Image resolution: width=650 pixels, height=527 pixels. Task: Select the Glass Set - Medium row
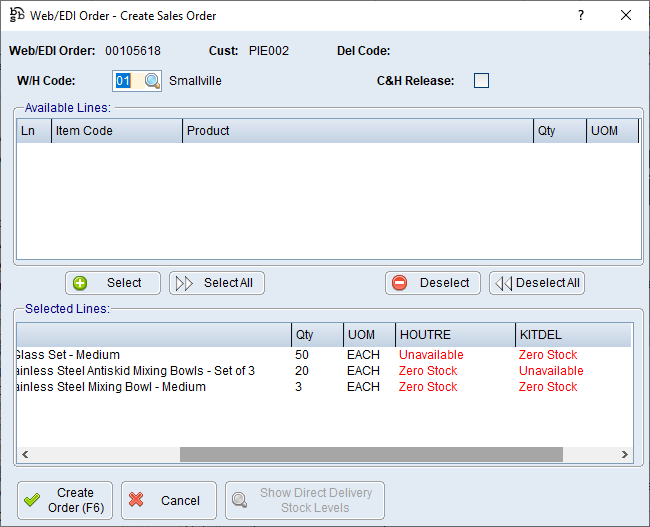coord(150,355)
